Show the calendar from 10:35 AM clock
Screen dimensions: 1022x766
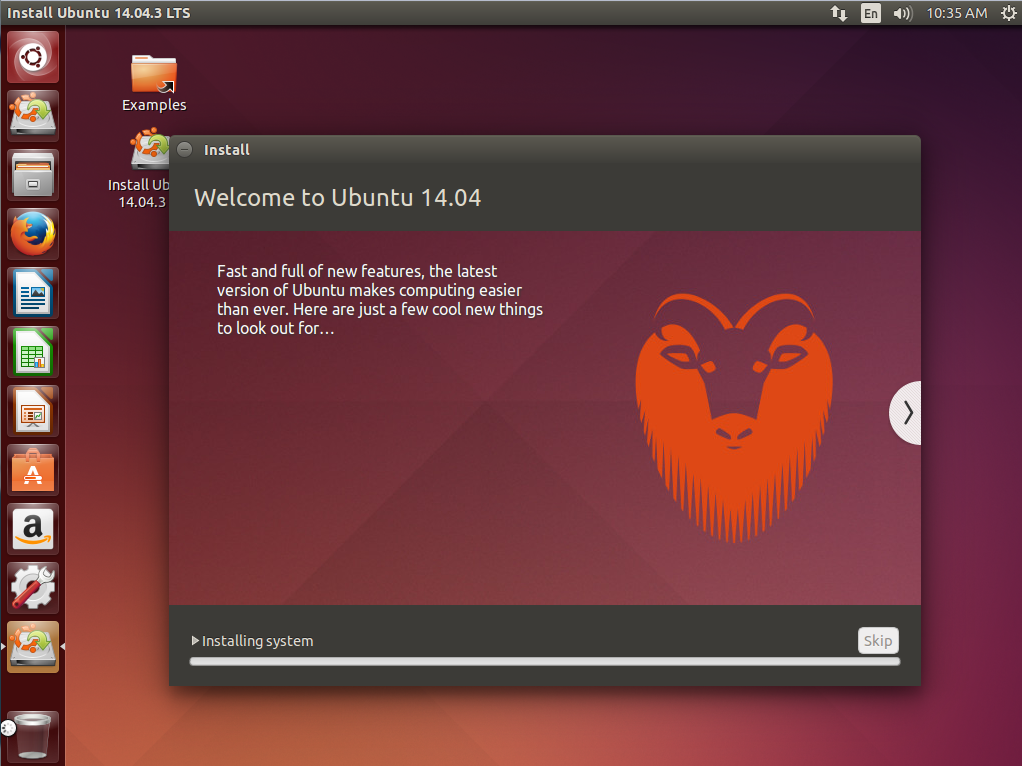click(x=957, y=13)
